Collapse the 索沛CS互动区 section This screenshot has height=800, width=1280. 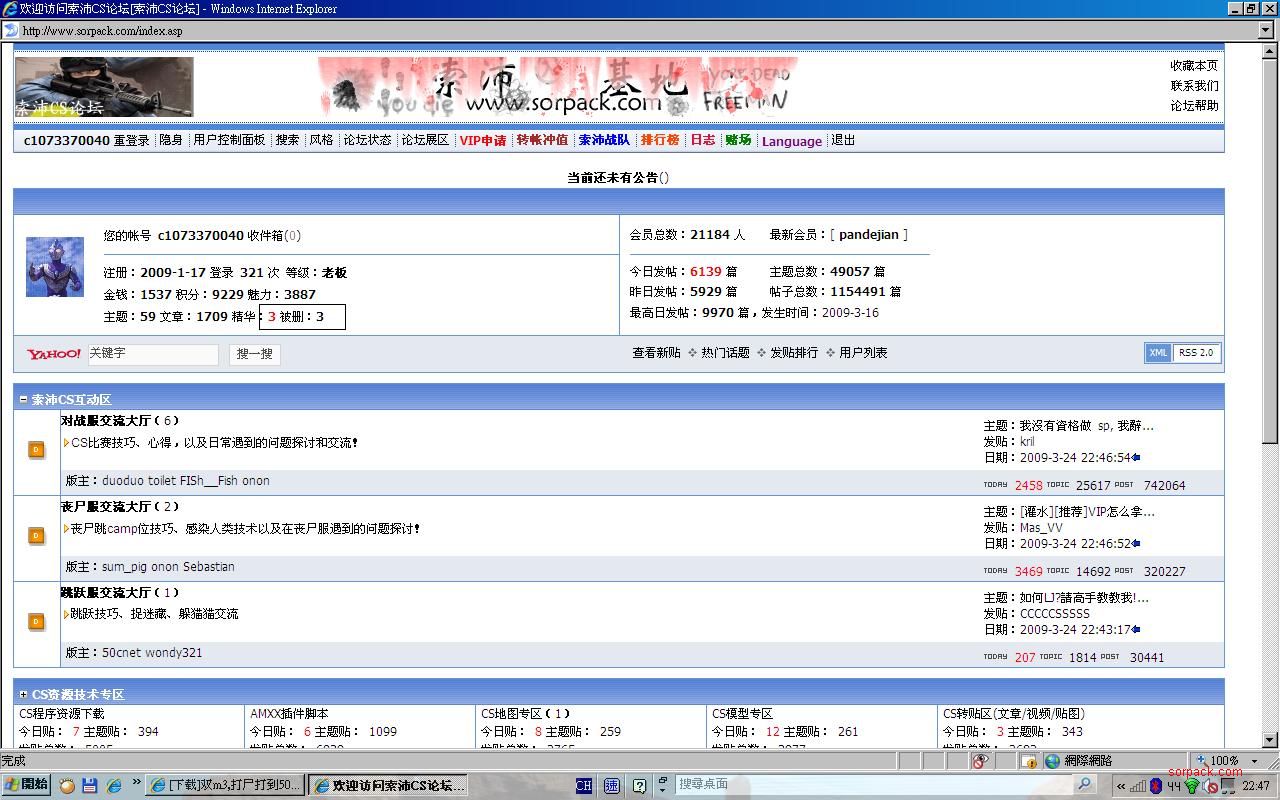click(23, 400)
